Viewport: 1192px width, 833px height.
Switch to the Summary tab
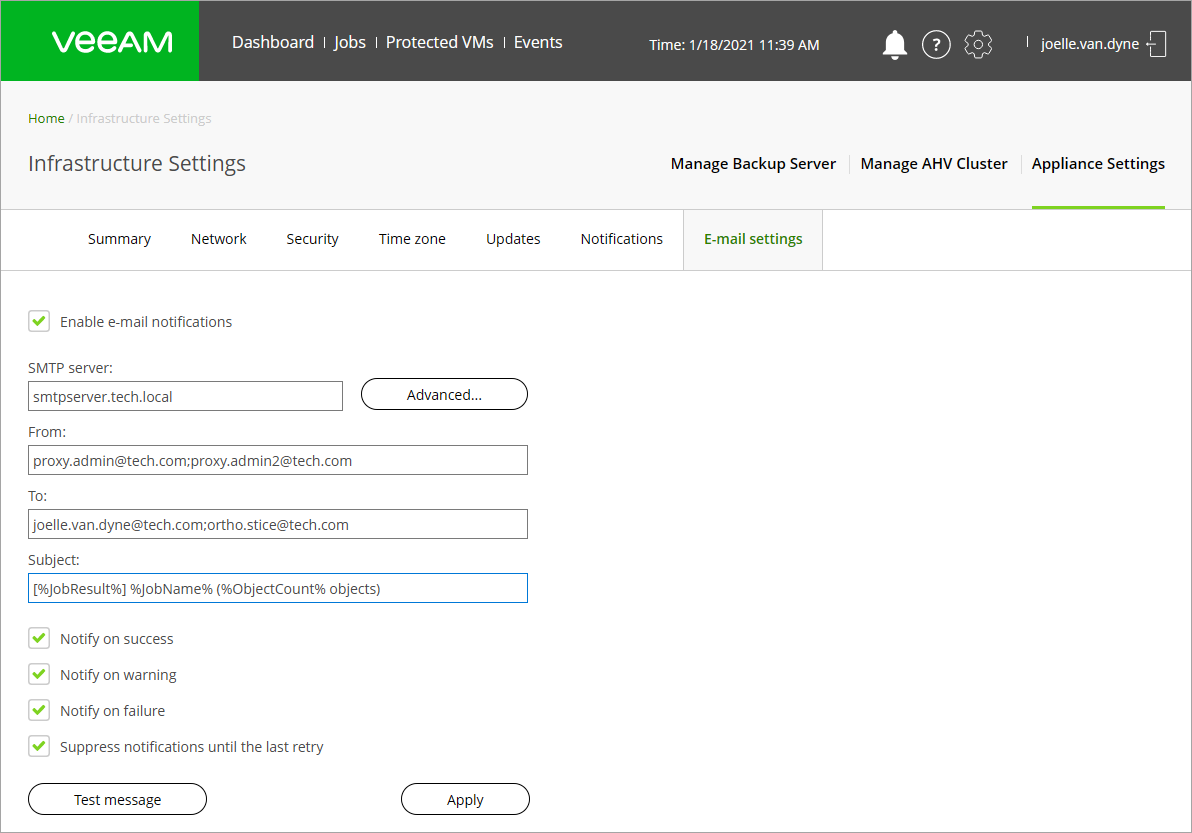[x=119, y=239]
